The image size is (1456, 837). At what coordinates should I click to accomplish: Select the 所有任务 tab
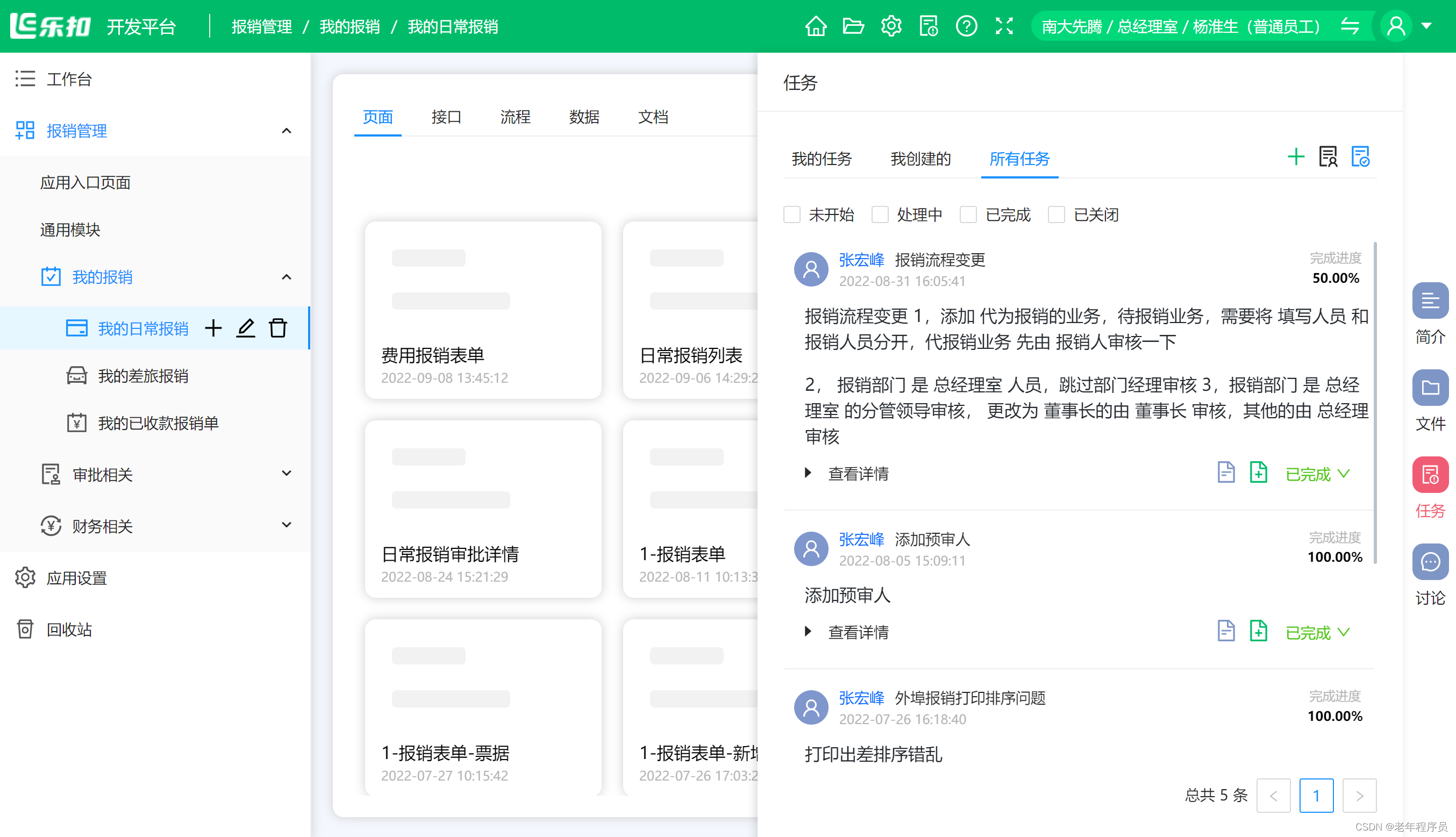(1019, 159)
